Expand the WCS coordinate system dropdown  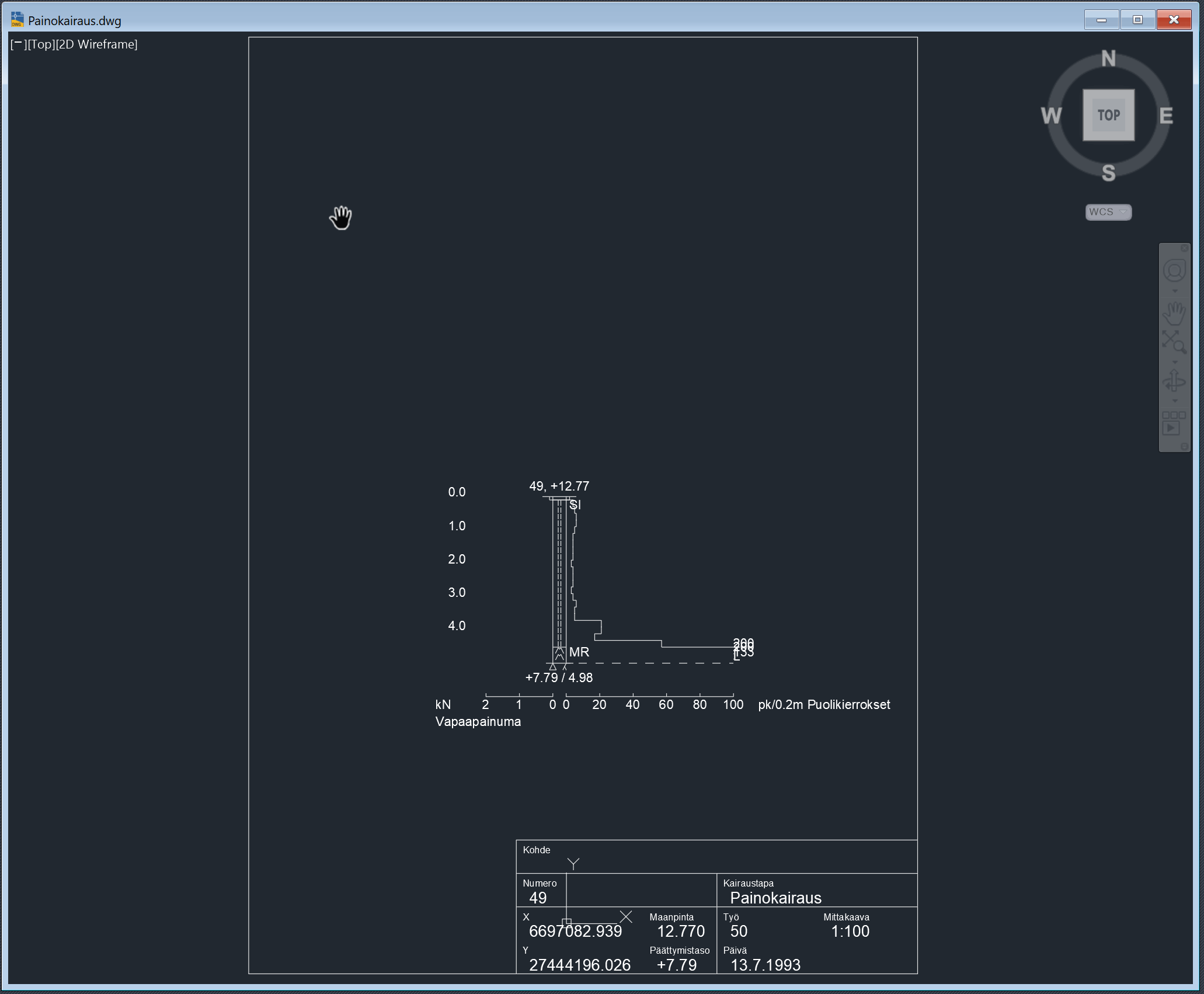point(1108,212)
